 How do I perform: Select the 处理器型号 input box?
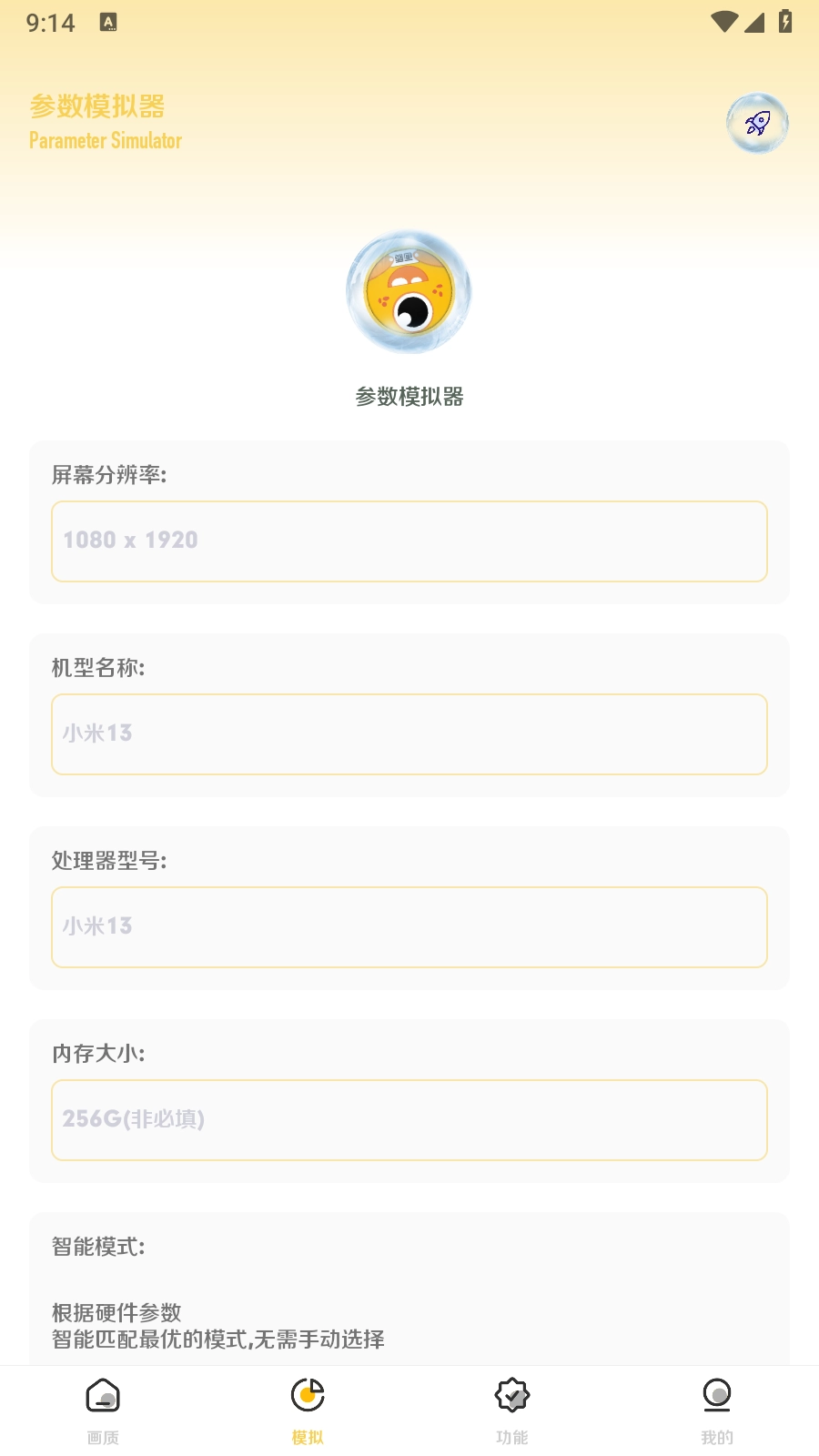pos(409,927)
